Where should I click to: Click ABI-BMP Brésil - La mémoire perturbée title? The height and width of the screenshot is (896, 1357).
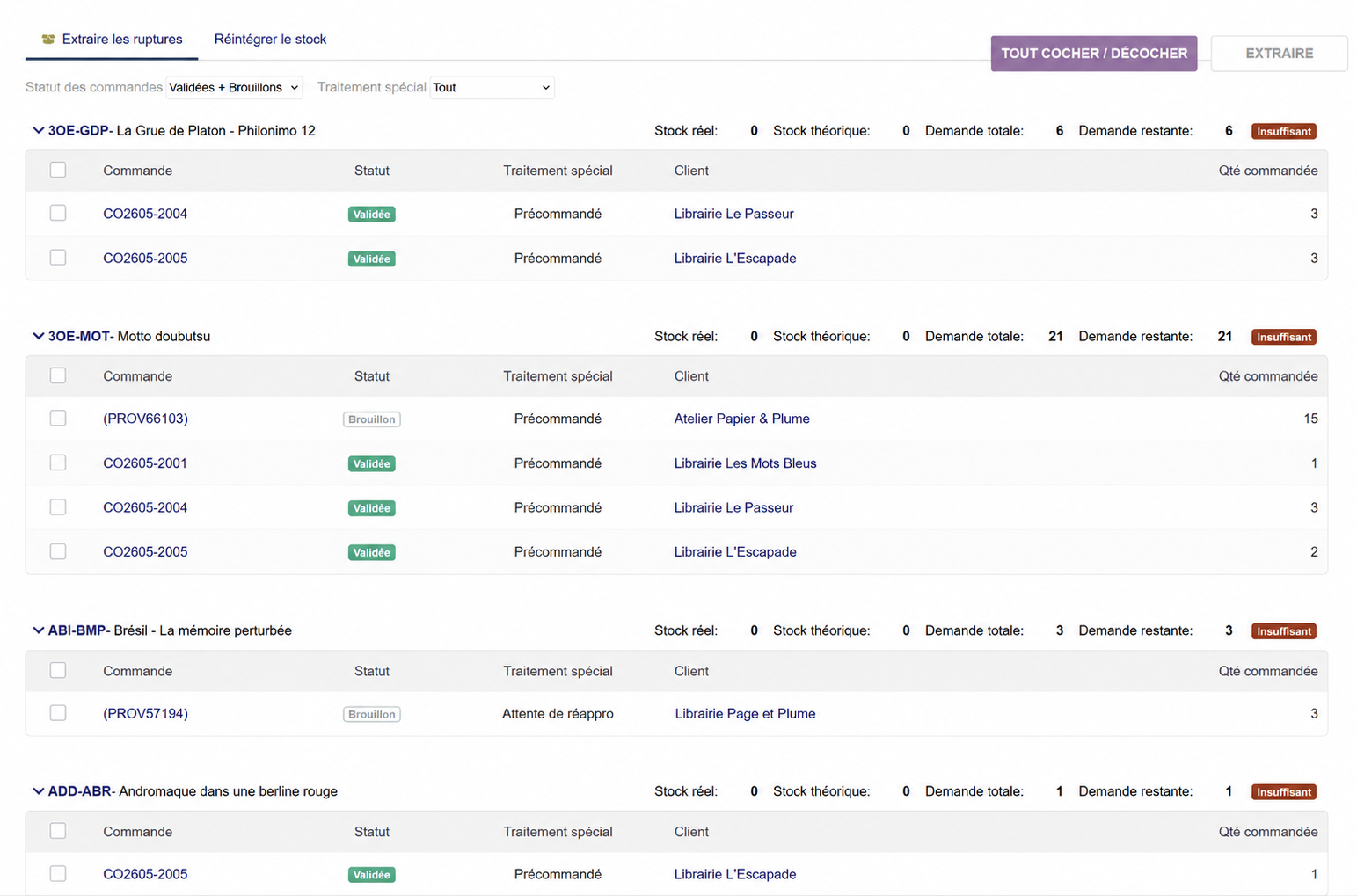(x=170, y=630)
